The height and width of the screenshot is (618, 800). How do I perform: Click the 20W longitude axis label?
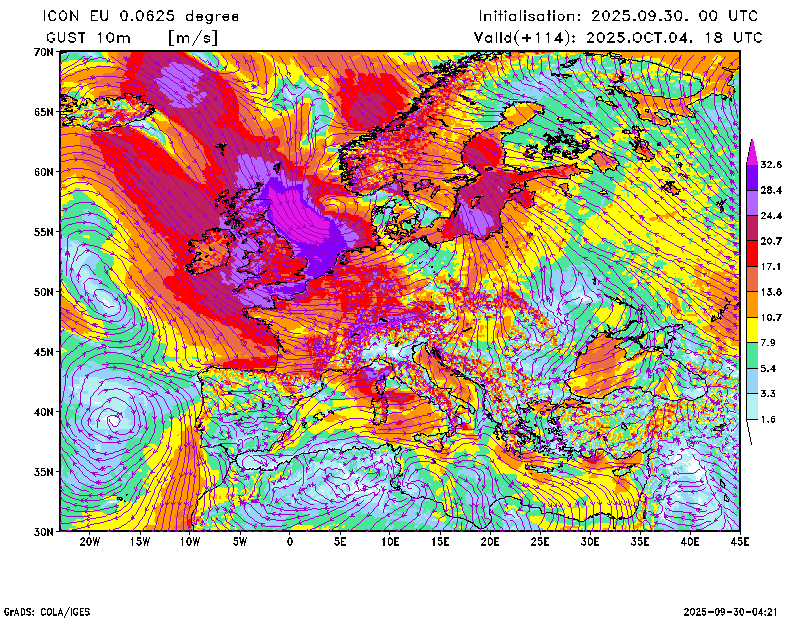89,542
